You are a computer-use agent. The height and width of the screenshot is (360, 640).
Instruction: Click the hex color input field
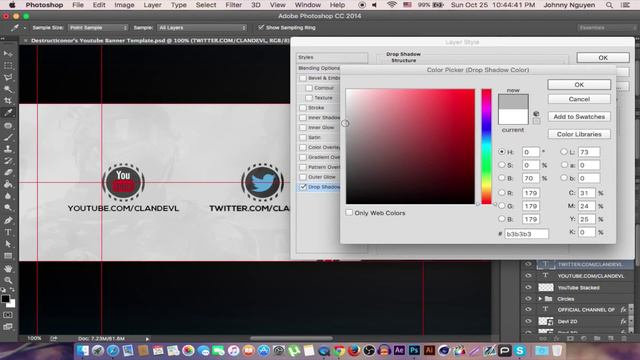(527, 234)
